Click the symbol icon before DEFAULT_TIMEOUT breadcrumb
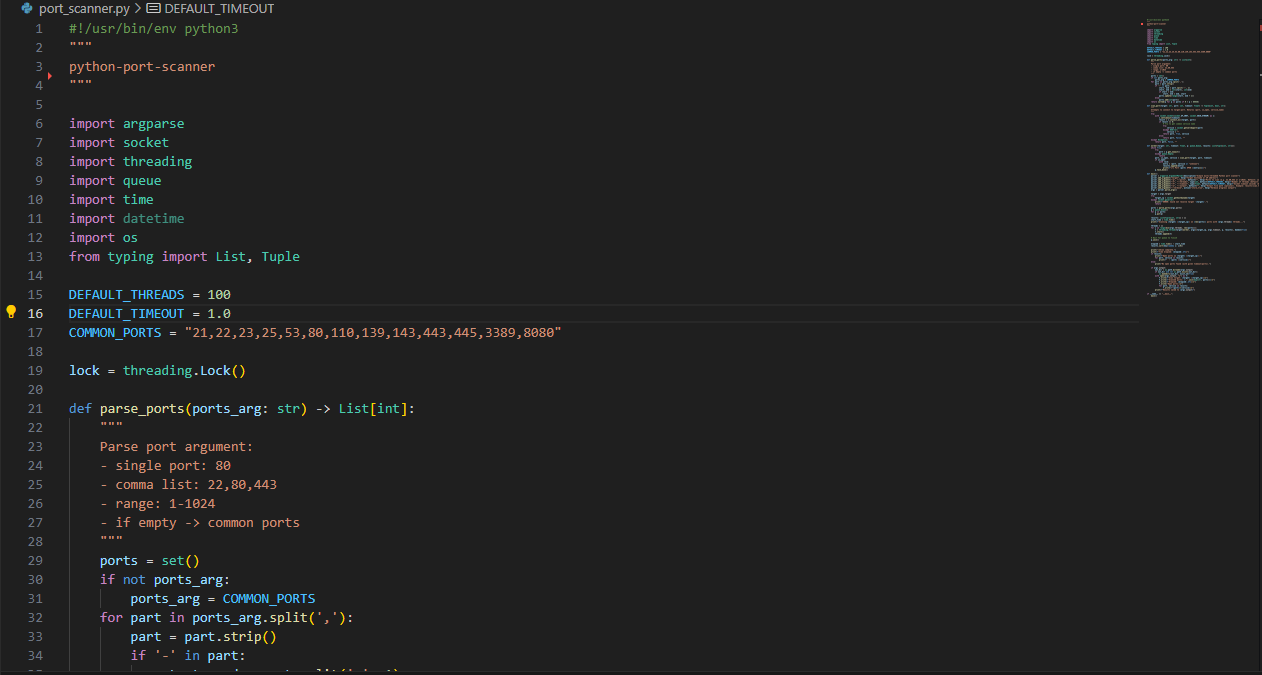This screenshot has height=675, width=1262. click(153, 8)
